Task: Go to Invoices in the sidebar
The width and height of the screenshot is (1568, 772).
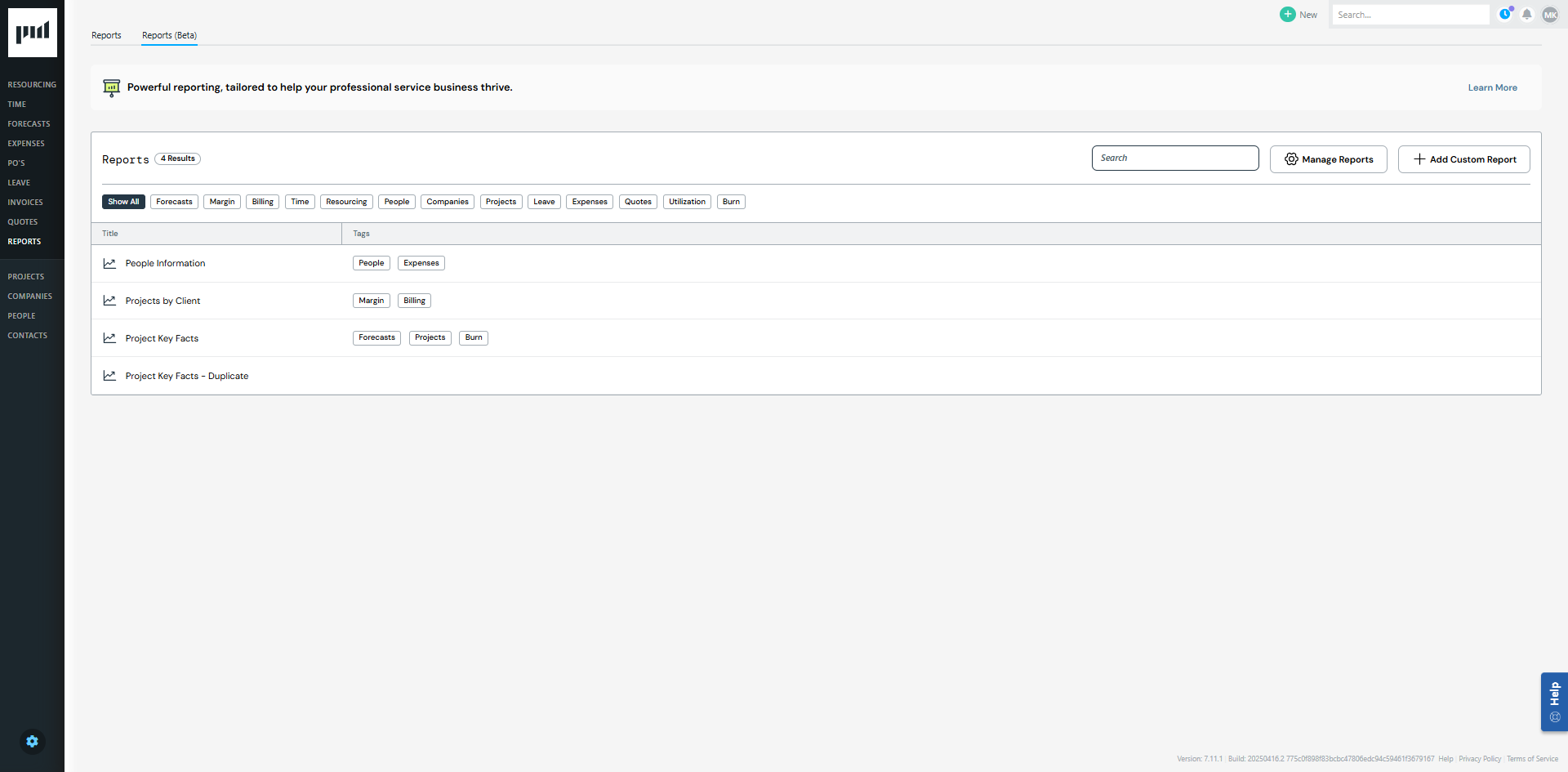Action: (x=25, y=203)
